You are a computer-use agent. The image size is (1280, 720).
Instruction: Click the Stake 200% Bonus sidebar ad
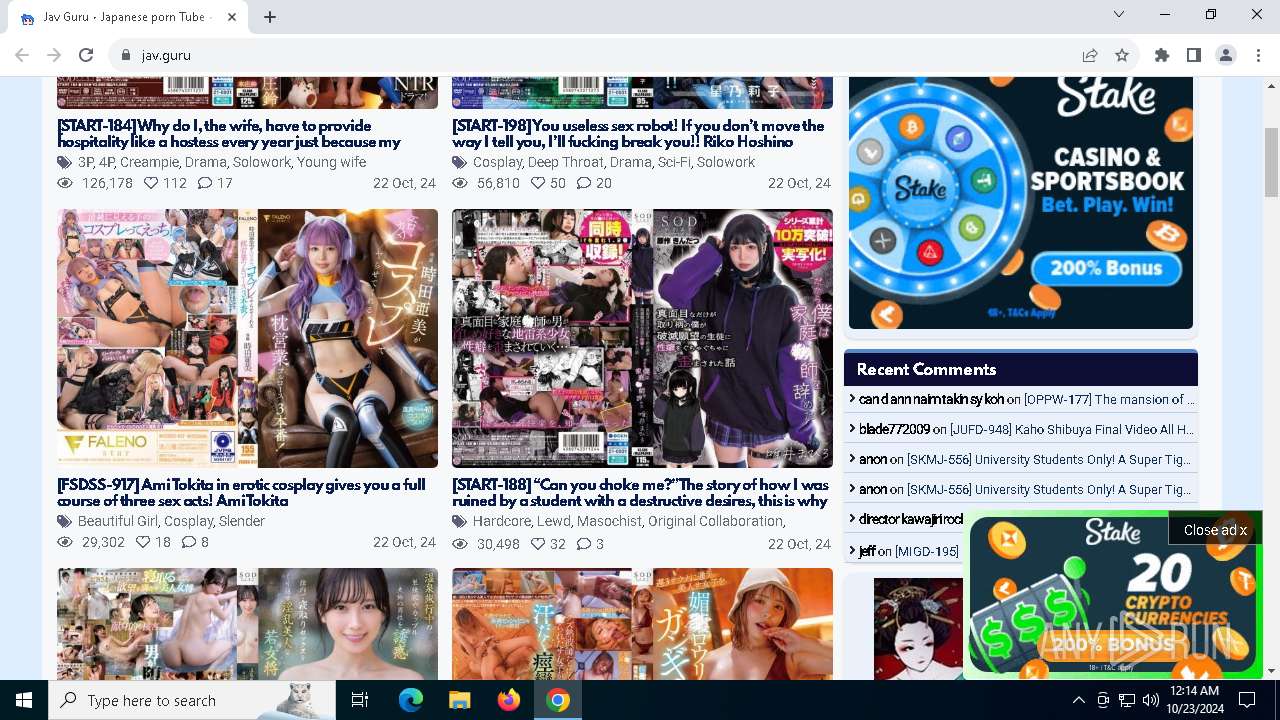(x=1021, y=203)
